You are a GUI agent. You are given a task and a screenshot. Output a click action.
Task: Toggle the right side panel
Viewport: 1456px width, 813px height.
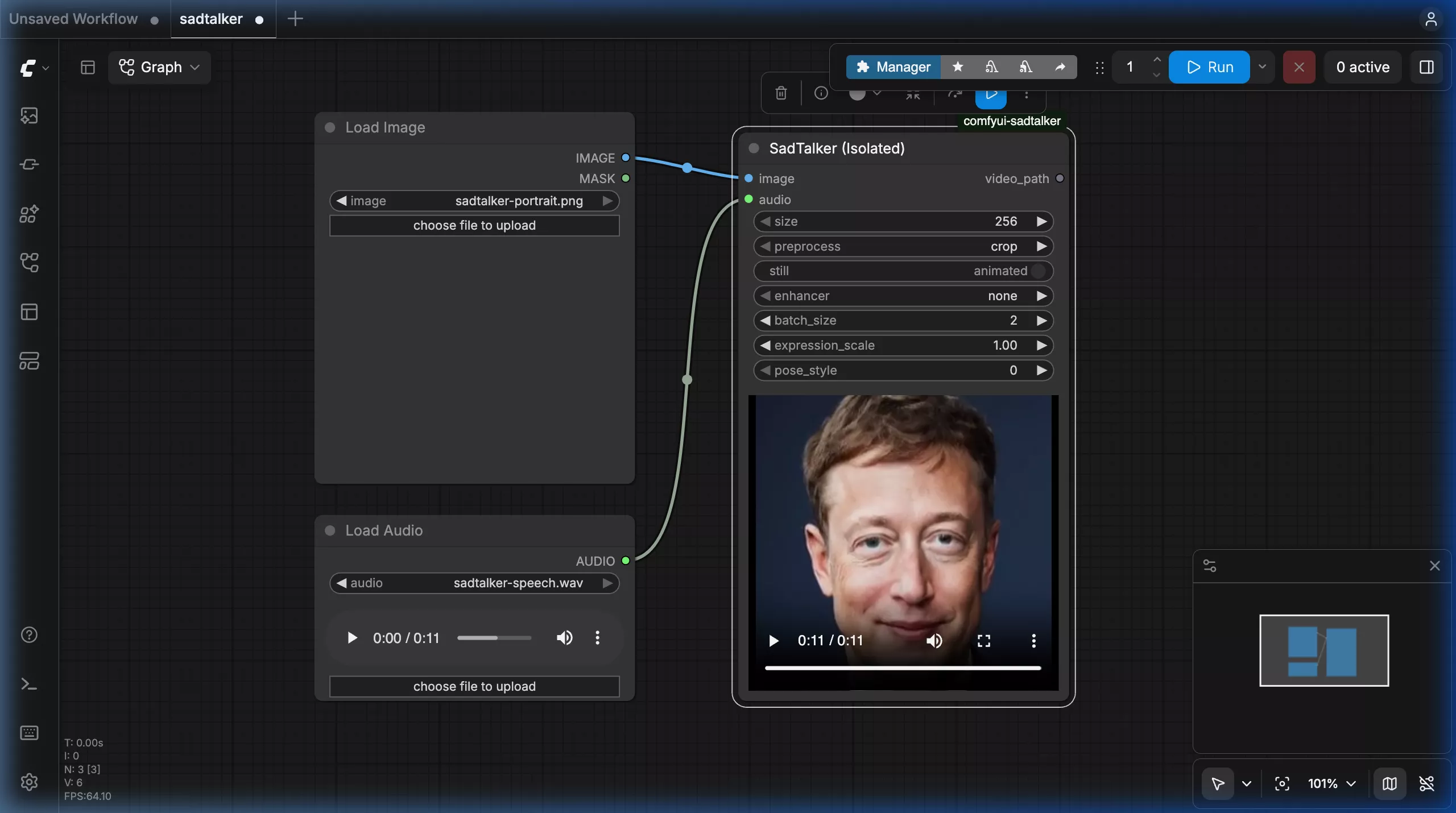[x=1426, y=67]
